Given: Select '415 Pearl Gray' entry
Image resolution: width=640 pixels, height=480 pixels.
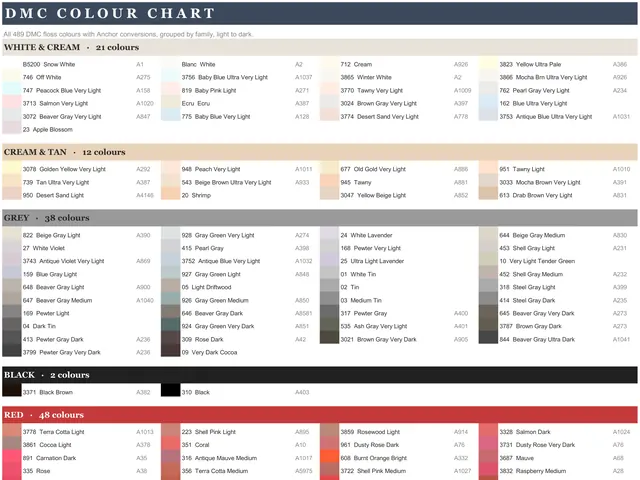Looking at the screenshot, I should pyautogui.click(x=202, y=248).
